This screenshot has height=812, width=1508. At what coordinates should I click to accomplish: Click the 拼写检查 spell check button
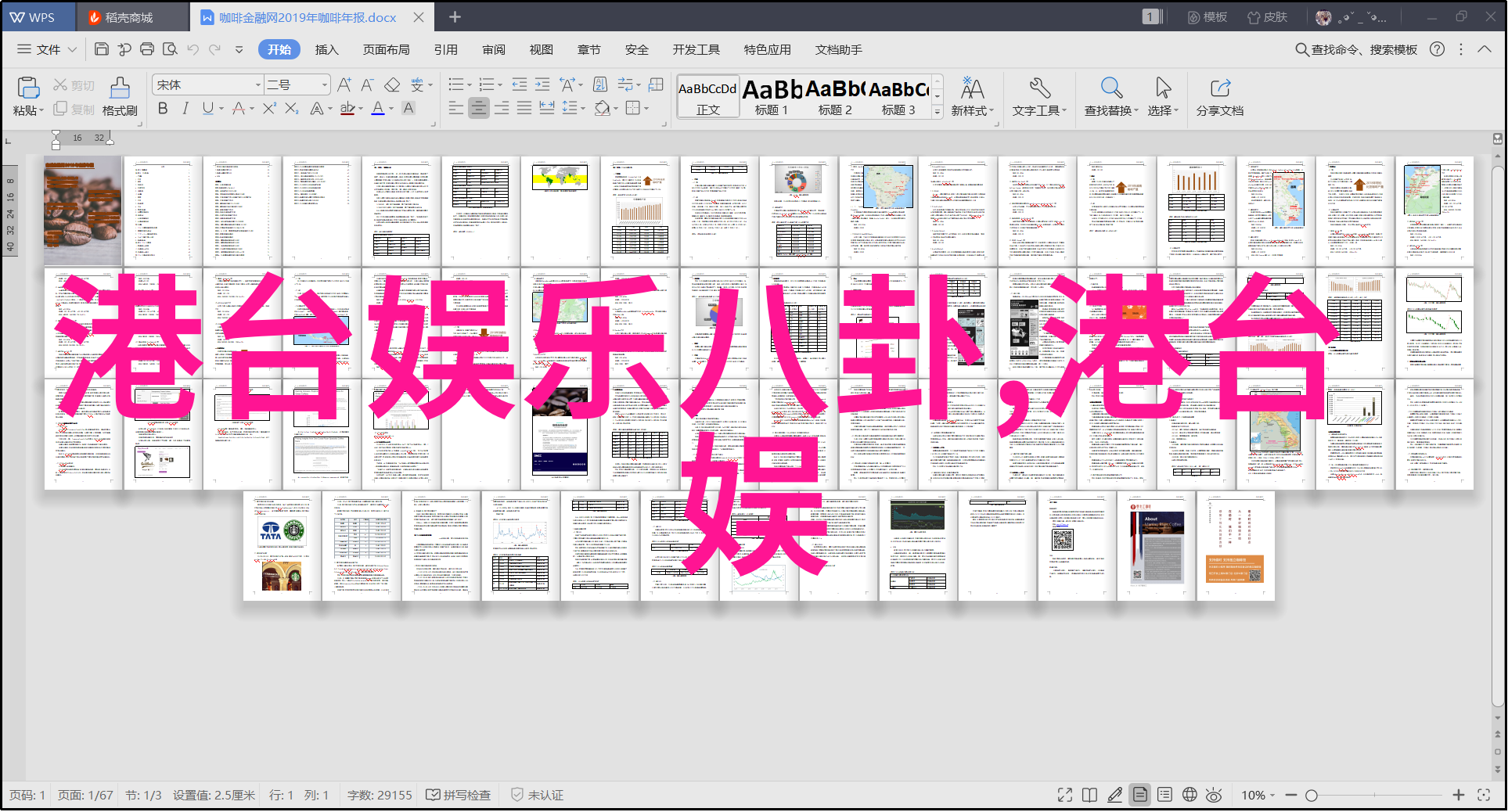tap(459, 795)
